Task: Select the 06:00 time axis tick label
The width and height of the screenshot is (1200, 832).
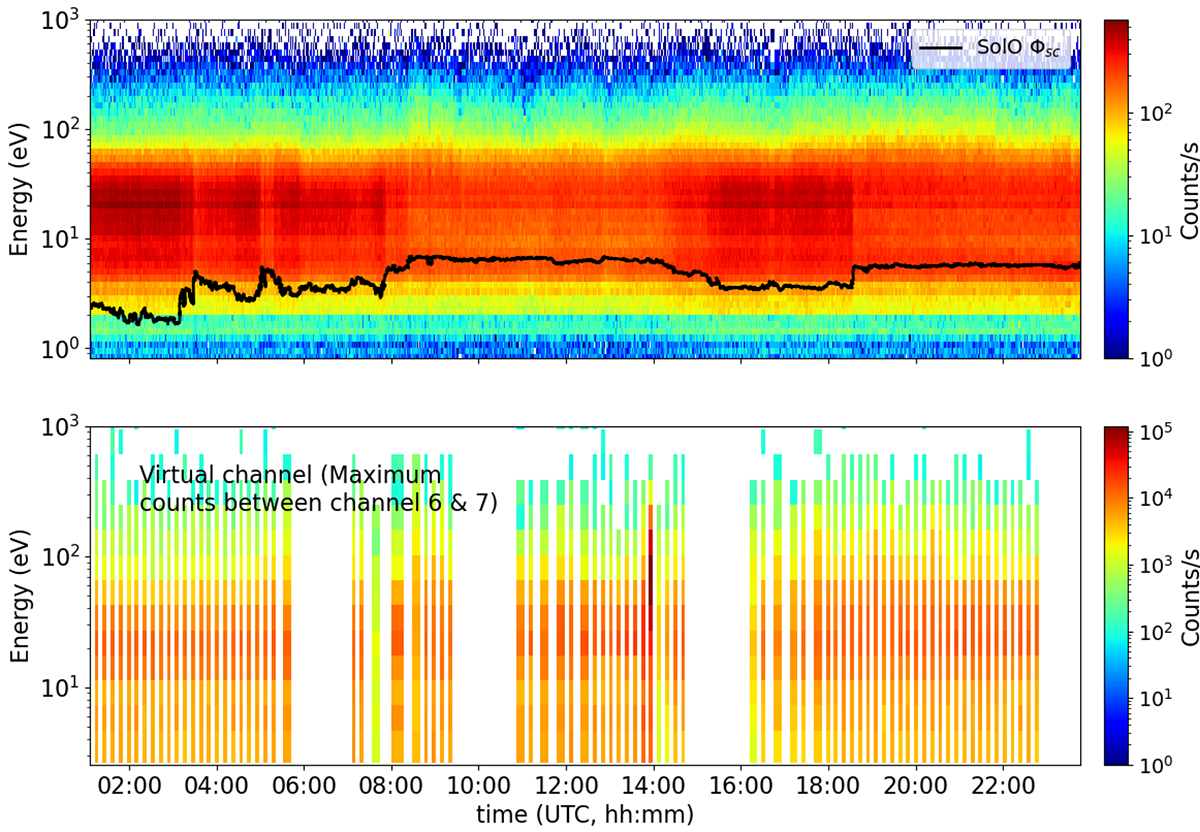Action: pyautogui.click(x=304, y=785)
